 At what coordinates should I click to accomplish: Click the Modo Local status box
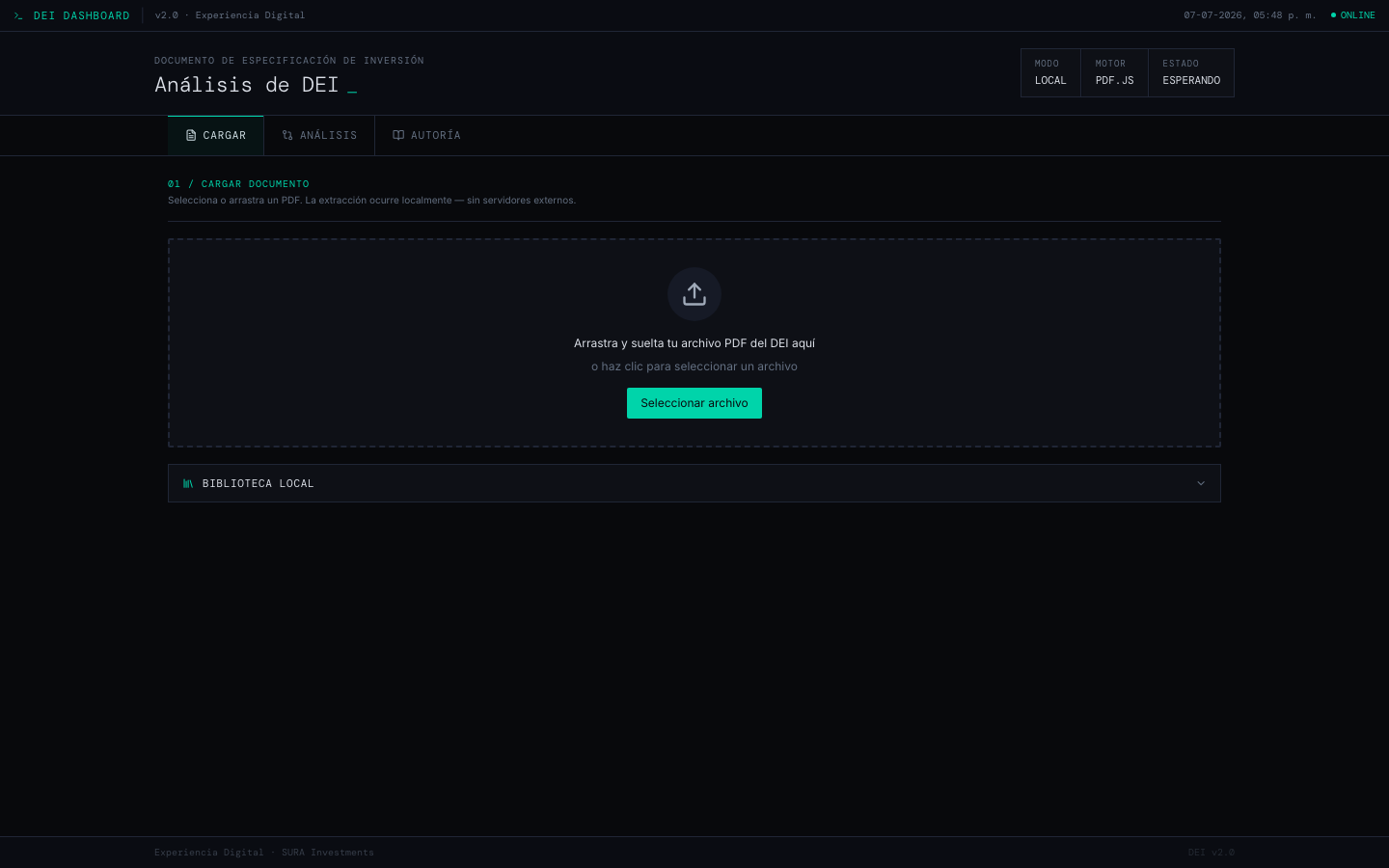tap(1050, 72)
